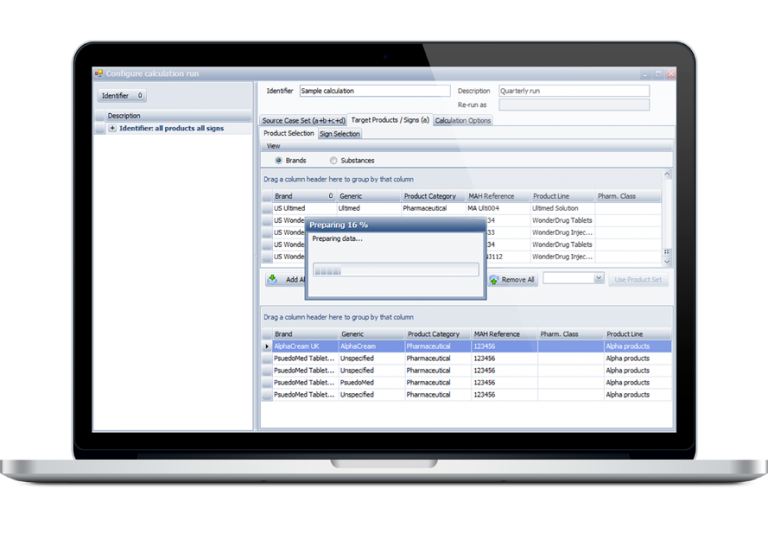Click the Description field containing 'Quarterly run'
Image resolution: width=768 pixels, height=533 pixels.
pyautogui.click(x=572, y=91)
